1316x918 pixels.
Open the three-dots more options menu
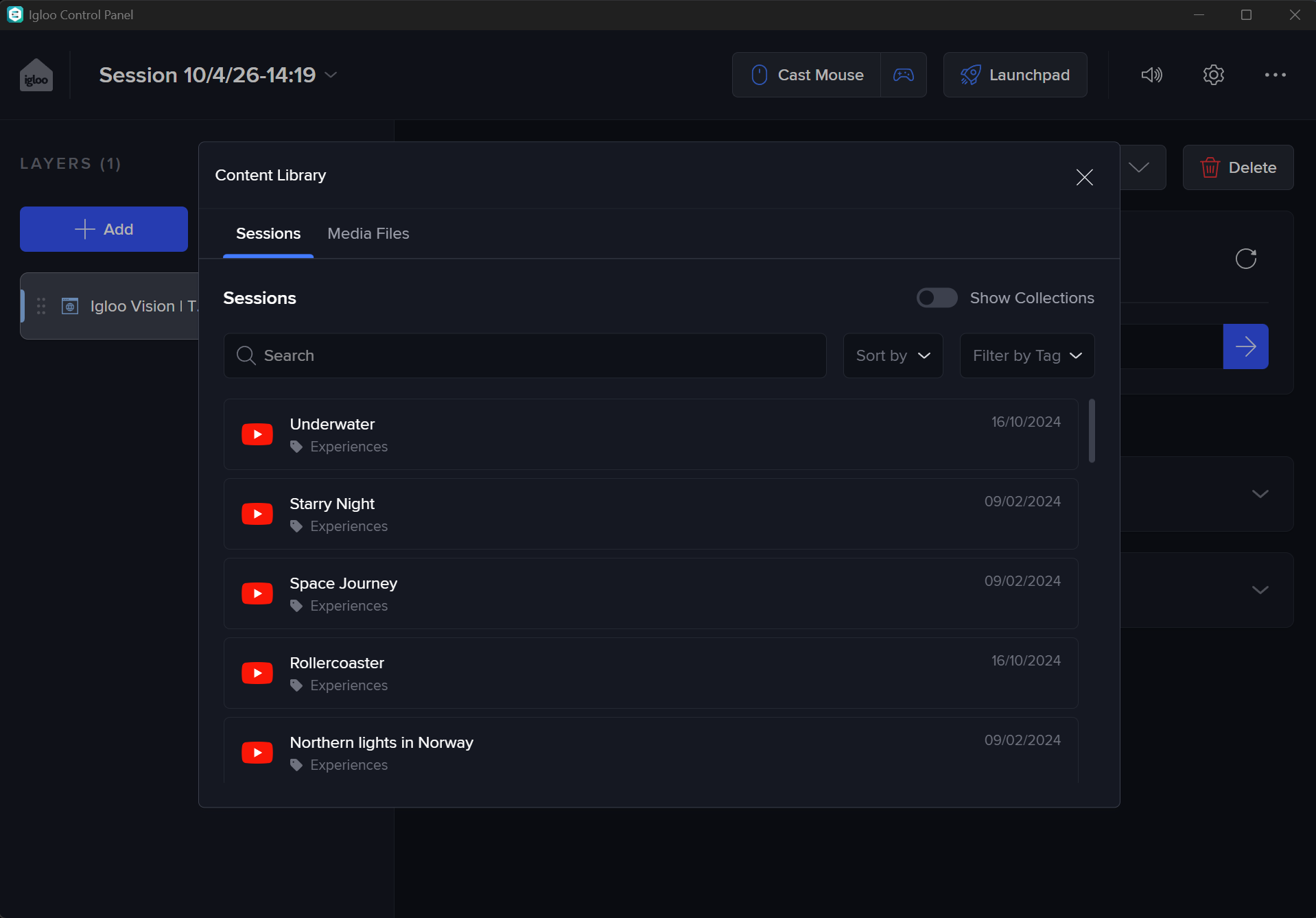pos(1275,75)
